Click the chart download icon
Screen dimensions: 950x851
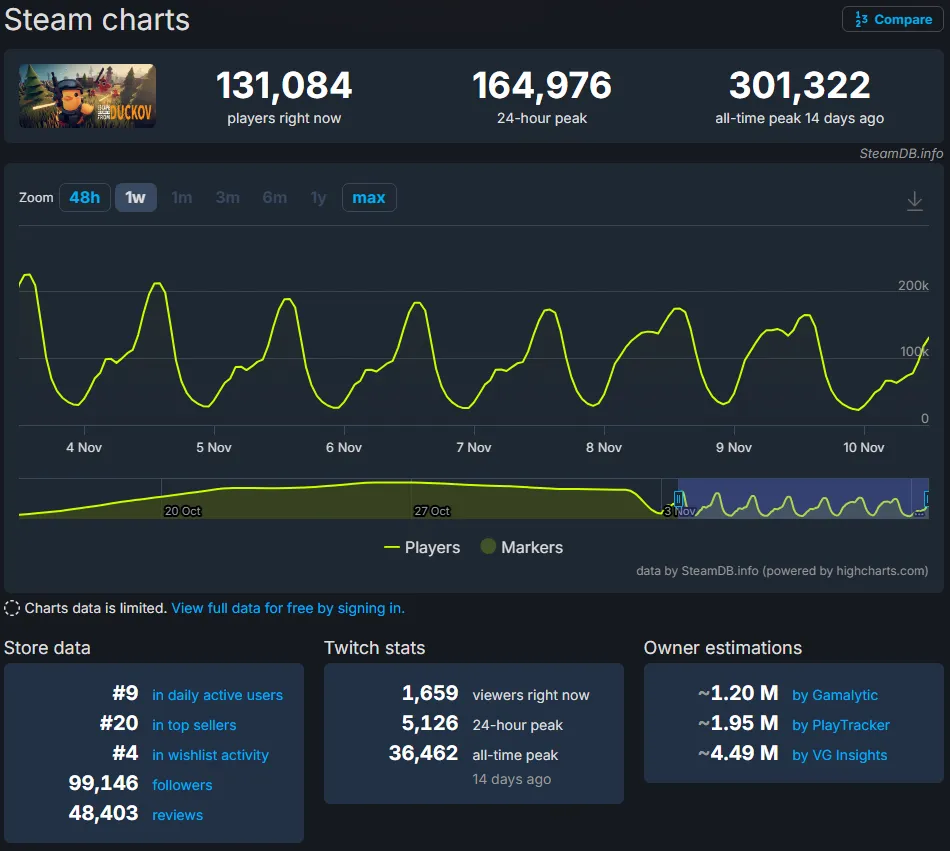pyautogui.click(x=914, y=201)
